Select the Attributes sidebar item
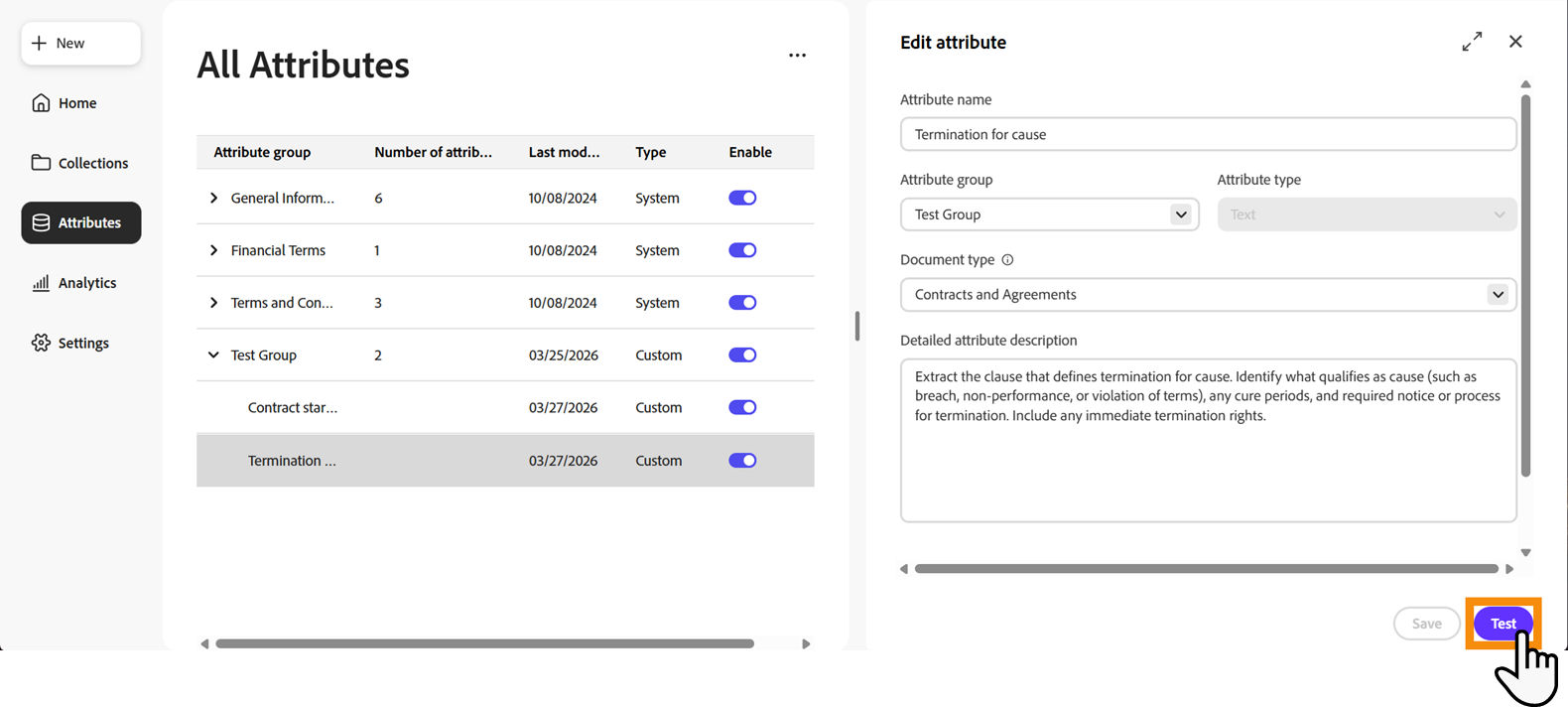The width and height of the screenshot is (1568, 707). [x=80, y=222]
